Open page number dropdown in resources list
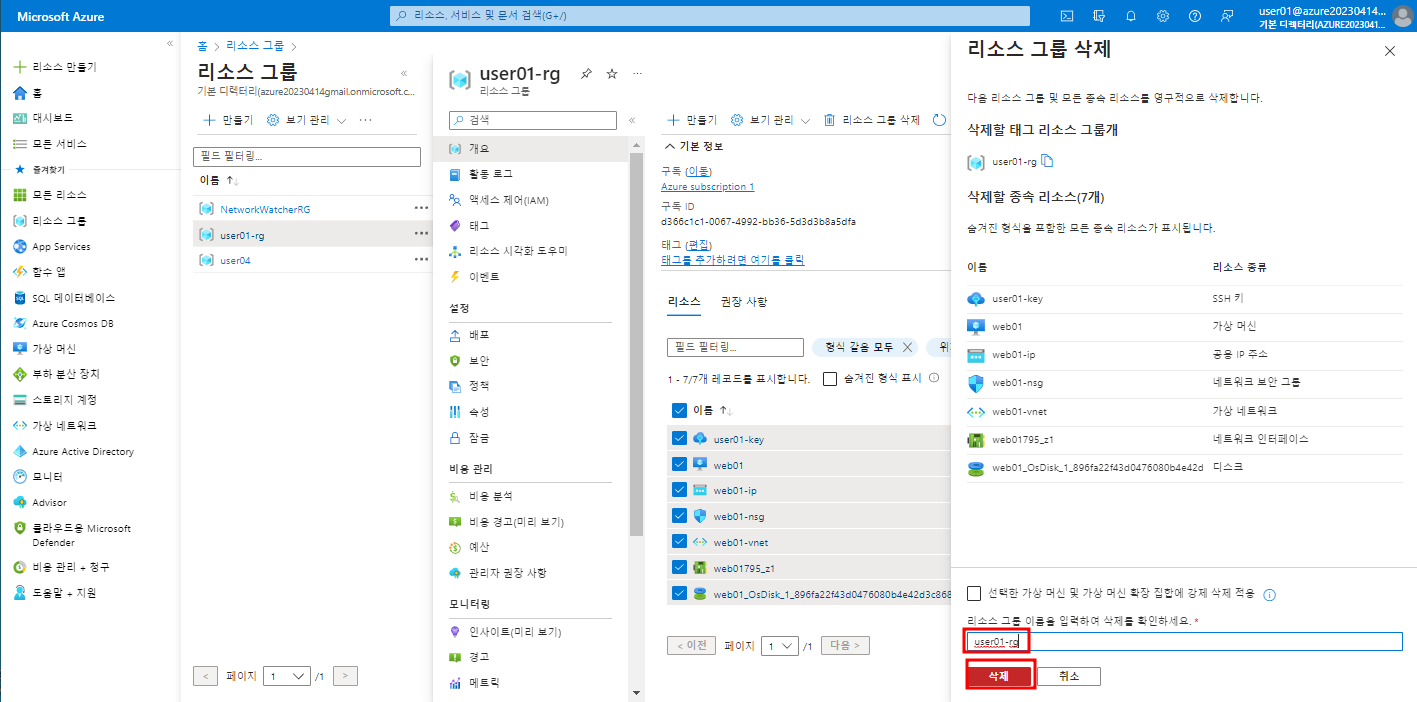1417x702 pixels. pyautogui.click(x=780, y=646)
